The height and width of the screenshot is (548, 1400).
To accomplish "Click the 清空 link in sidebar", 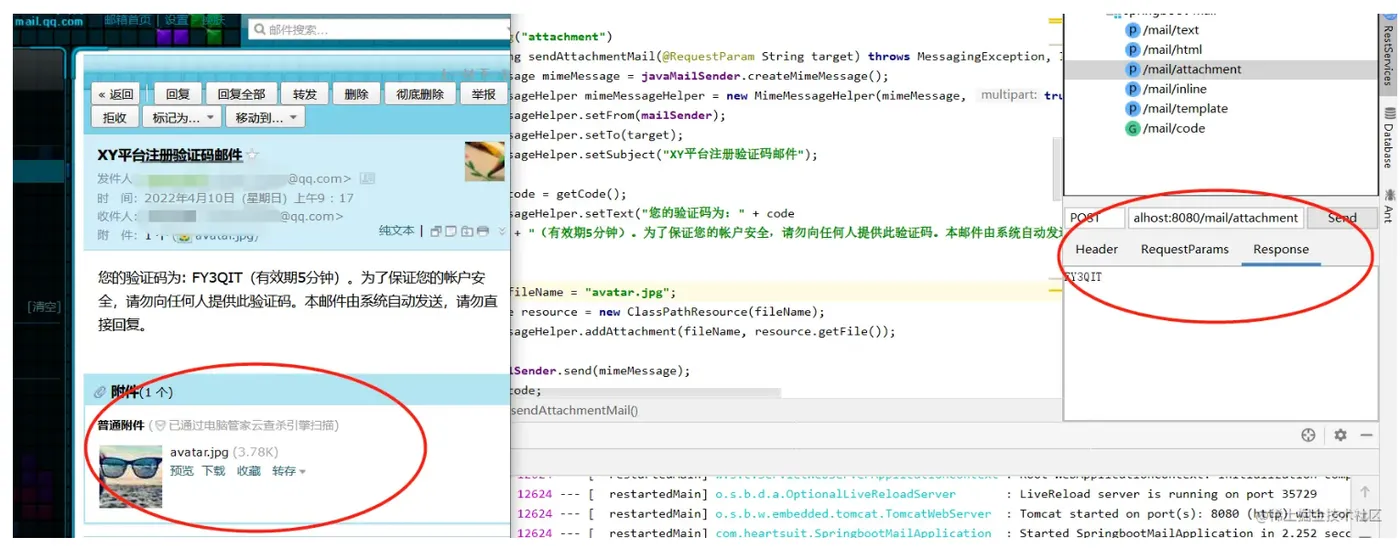I will pos(44,307).
